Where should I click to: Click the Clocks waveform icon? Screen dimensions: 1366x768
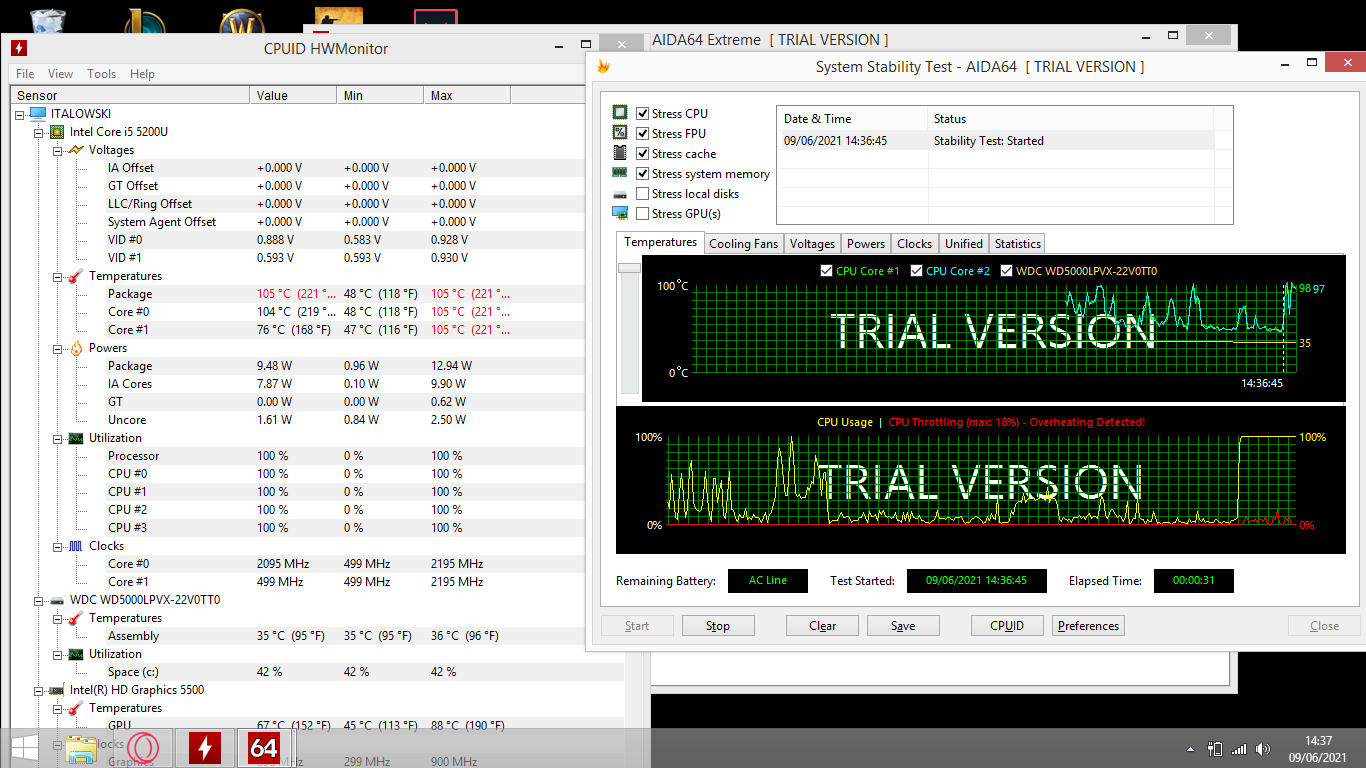tap(76, 546)
